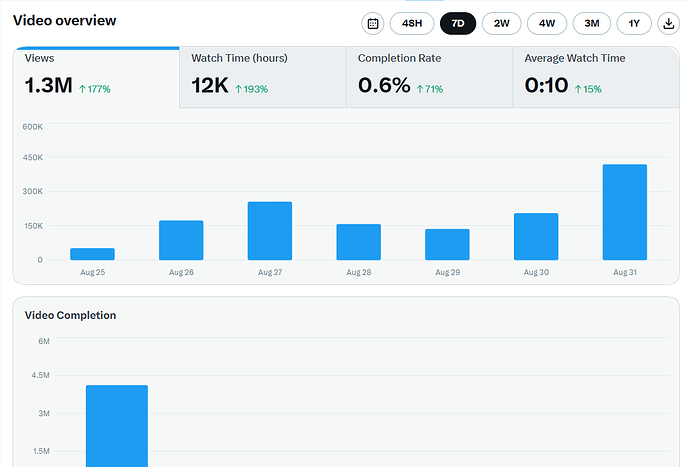Select the 7D time range
The height and width of the screenshot is (467, 690).
pyautogui.click(x=458, y=23)
